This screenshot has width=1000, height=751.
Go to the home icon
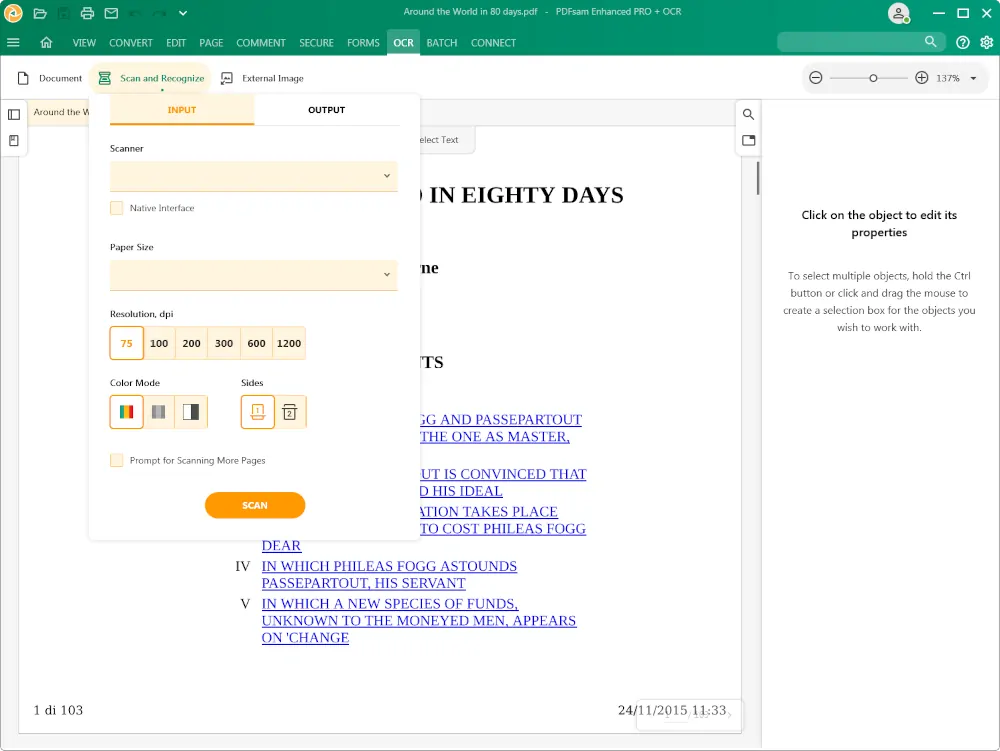[46, 43]
